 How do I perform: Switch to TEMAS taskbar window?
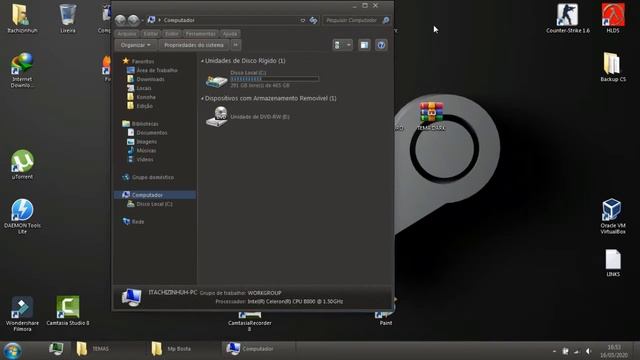109,349
